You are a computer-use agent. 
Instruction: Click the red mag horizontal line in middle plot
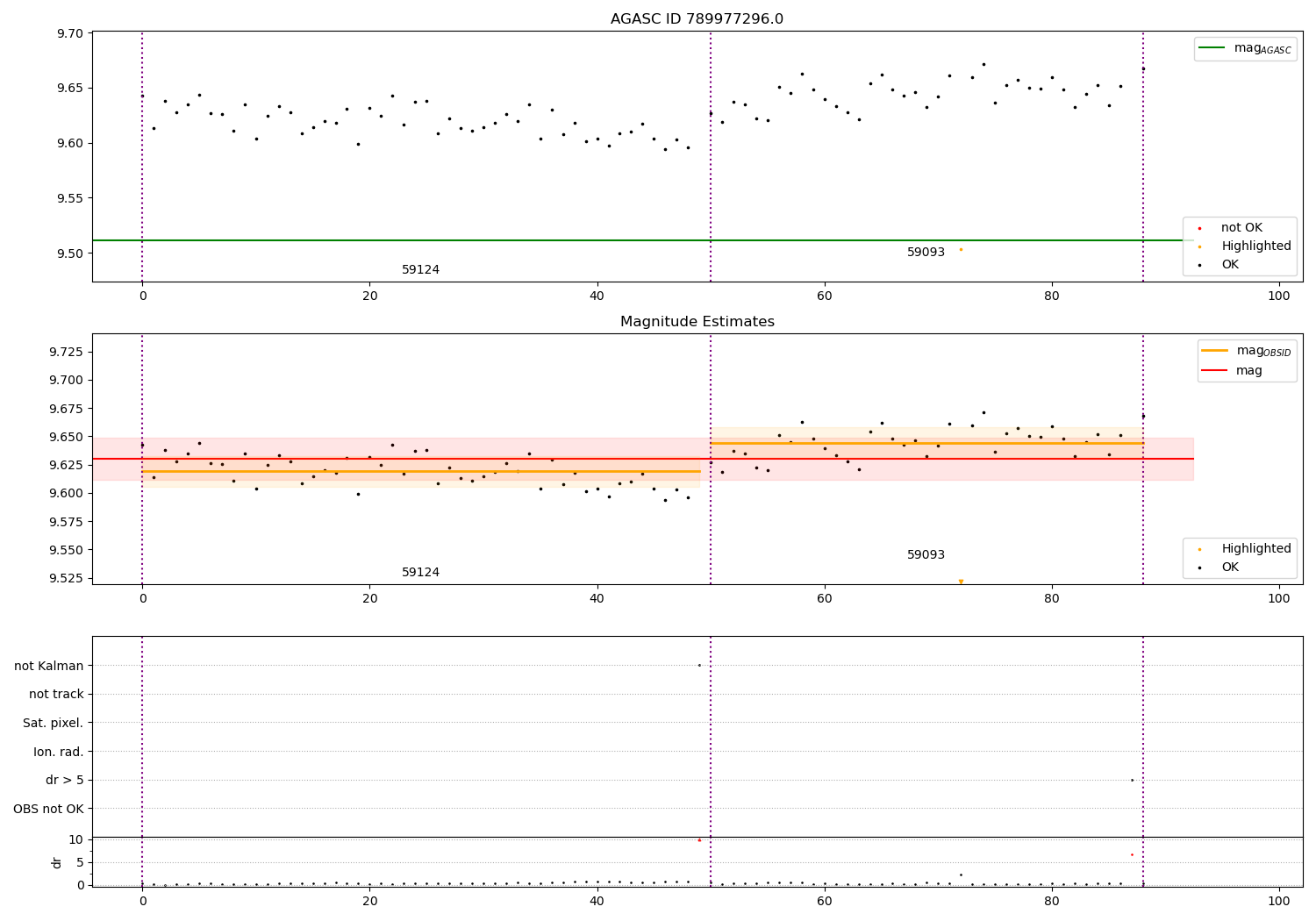coord(643,459)
